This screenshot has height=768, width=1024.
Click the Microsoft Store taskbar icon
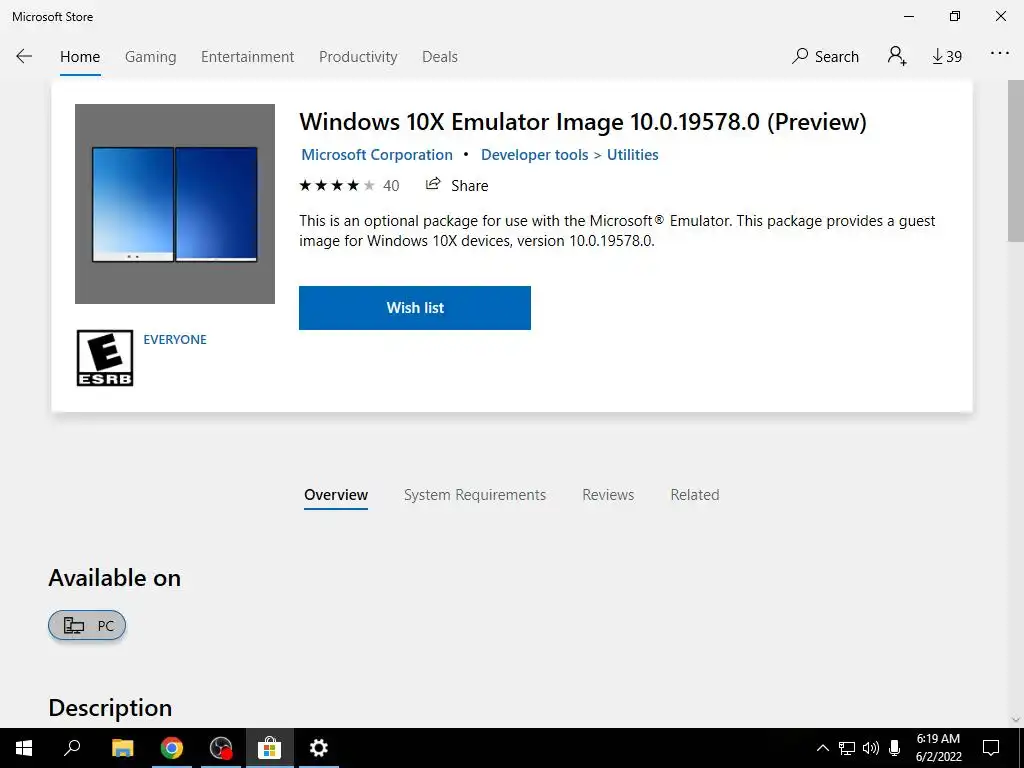(x=269, y=748)
